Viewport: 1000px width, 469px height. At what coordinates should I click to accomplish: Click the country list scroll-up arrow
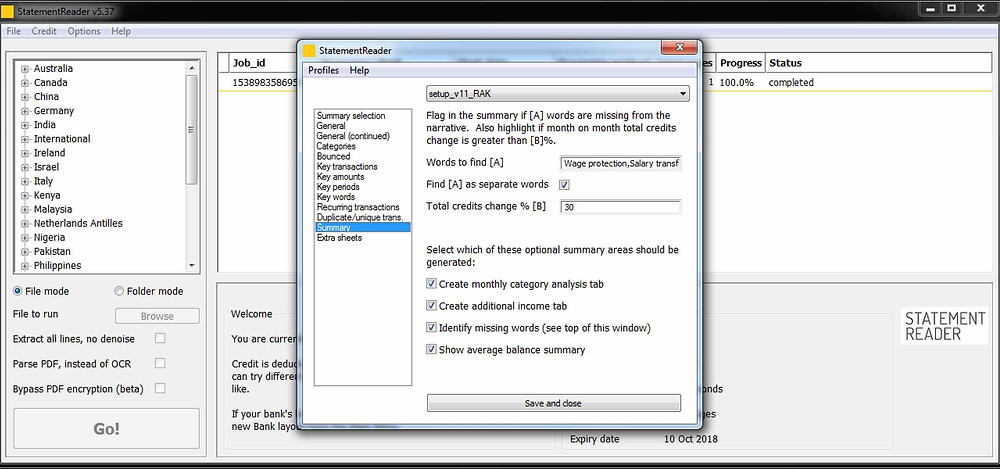click(192, 67)
